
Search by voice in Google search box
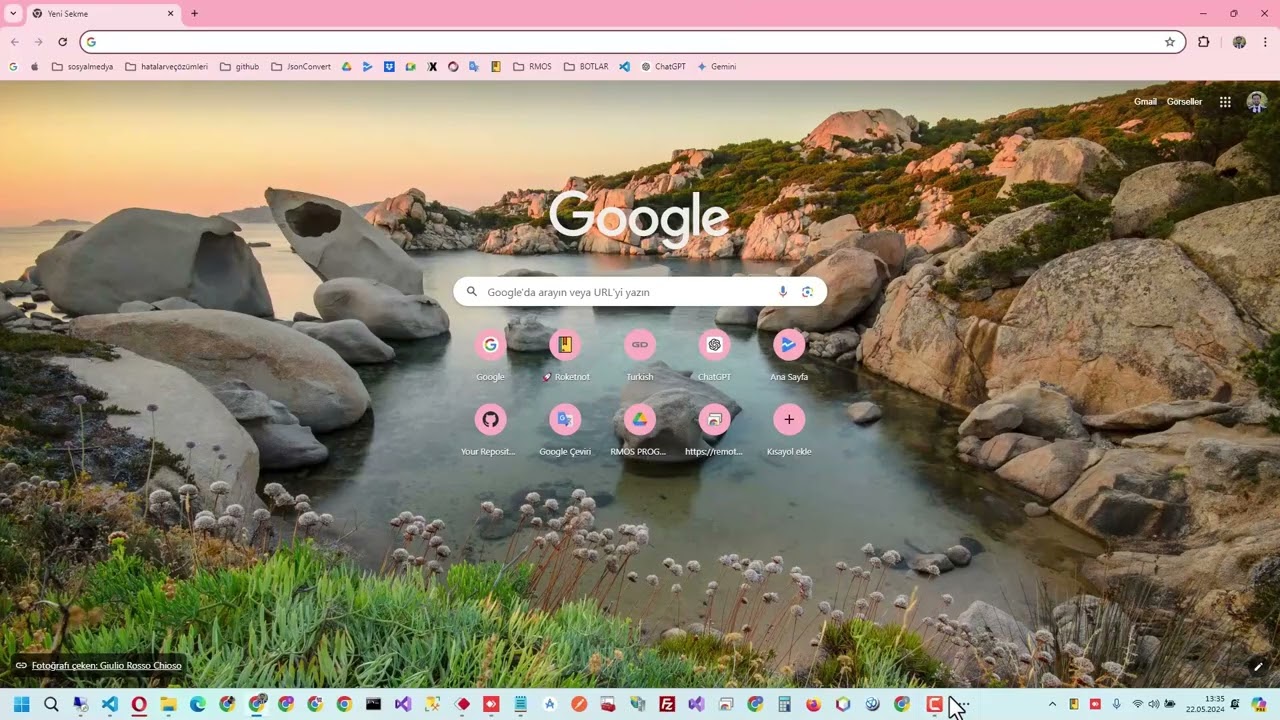coord(783,292)
